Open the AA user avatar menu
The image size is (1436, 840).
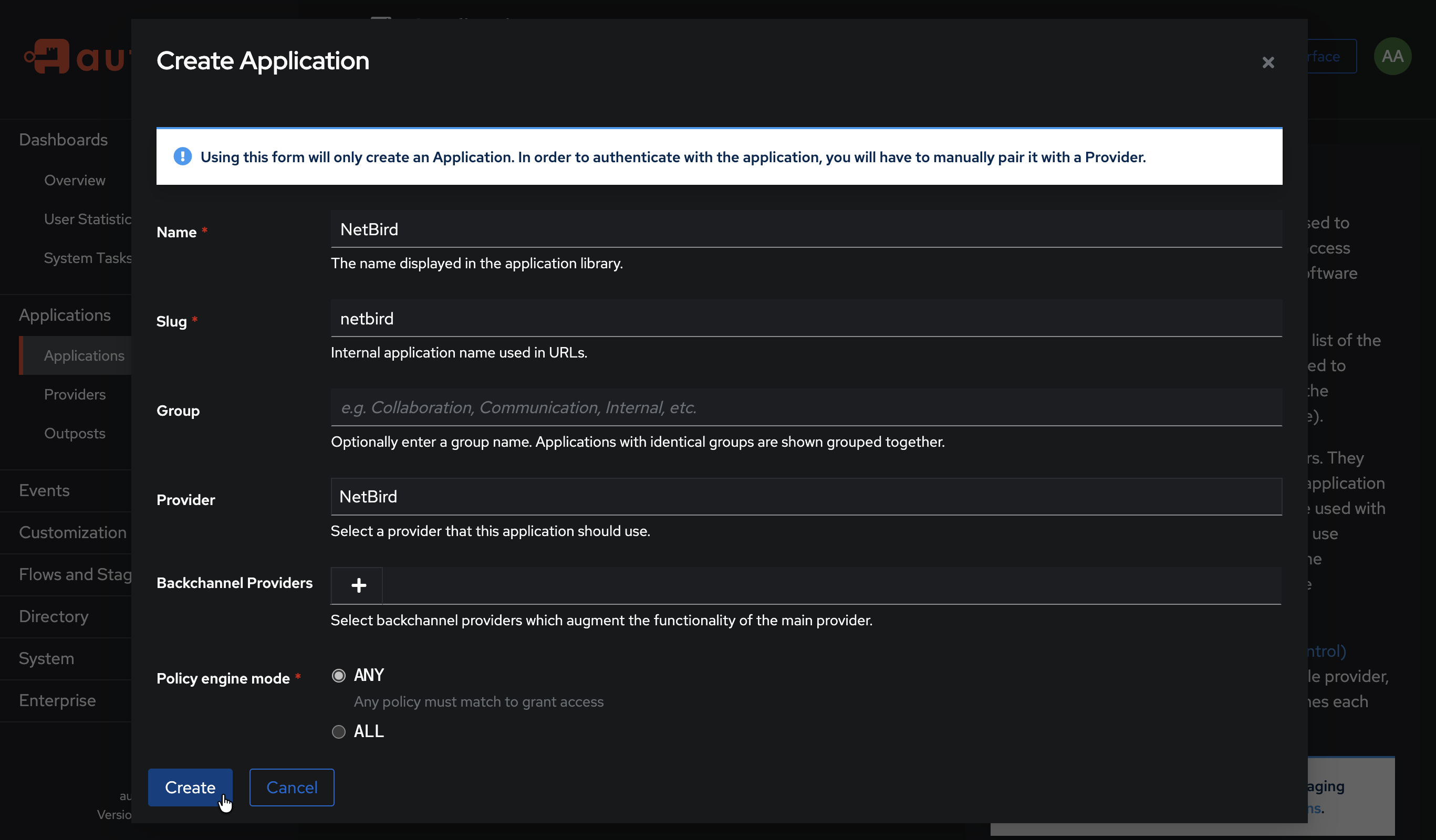pyautogui.click(x=1392, y=56)
